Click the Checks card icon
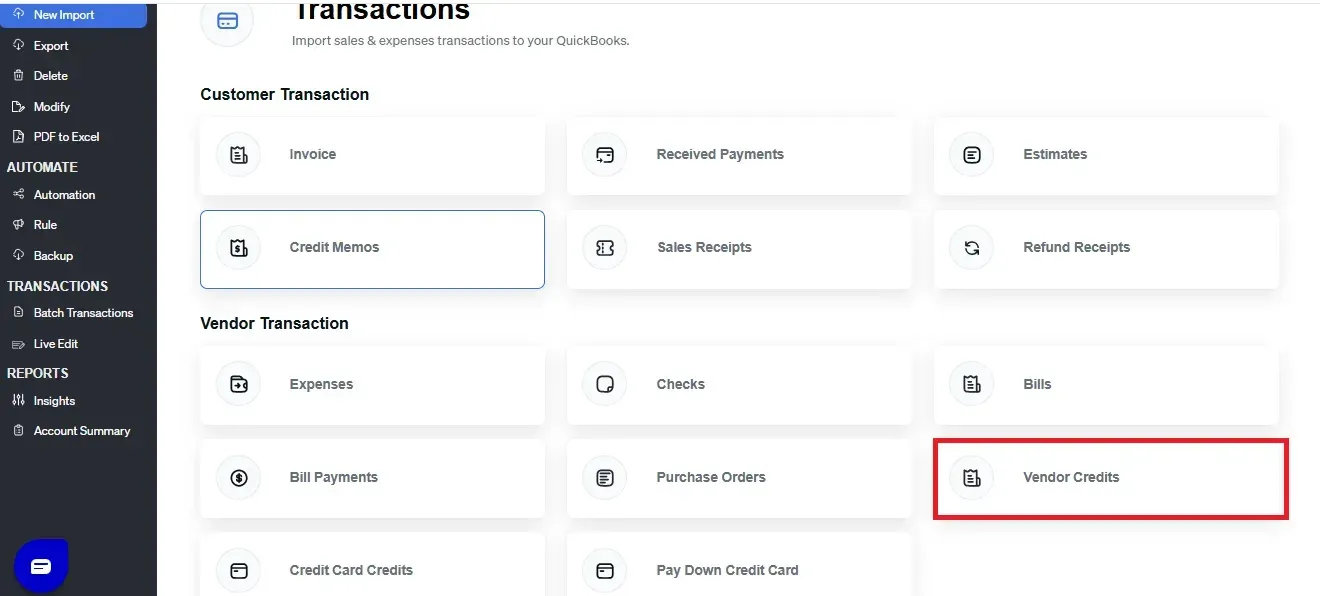The height and width of the screenshot is (596, 1320). (604, 385)
